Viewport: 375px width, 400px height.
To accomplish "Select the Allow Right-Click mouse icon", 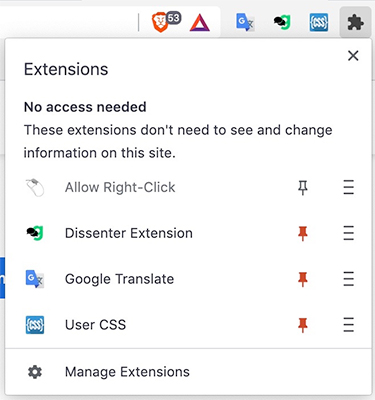I will click(x=35, y=187).
